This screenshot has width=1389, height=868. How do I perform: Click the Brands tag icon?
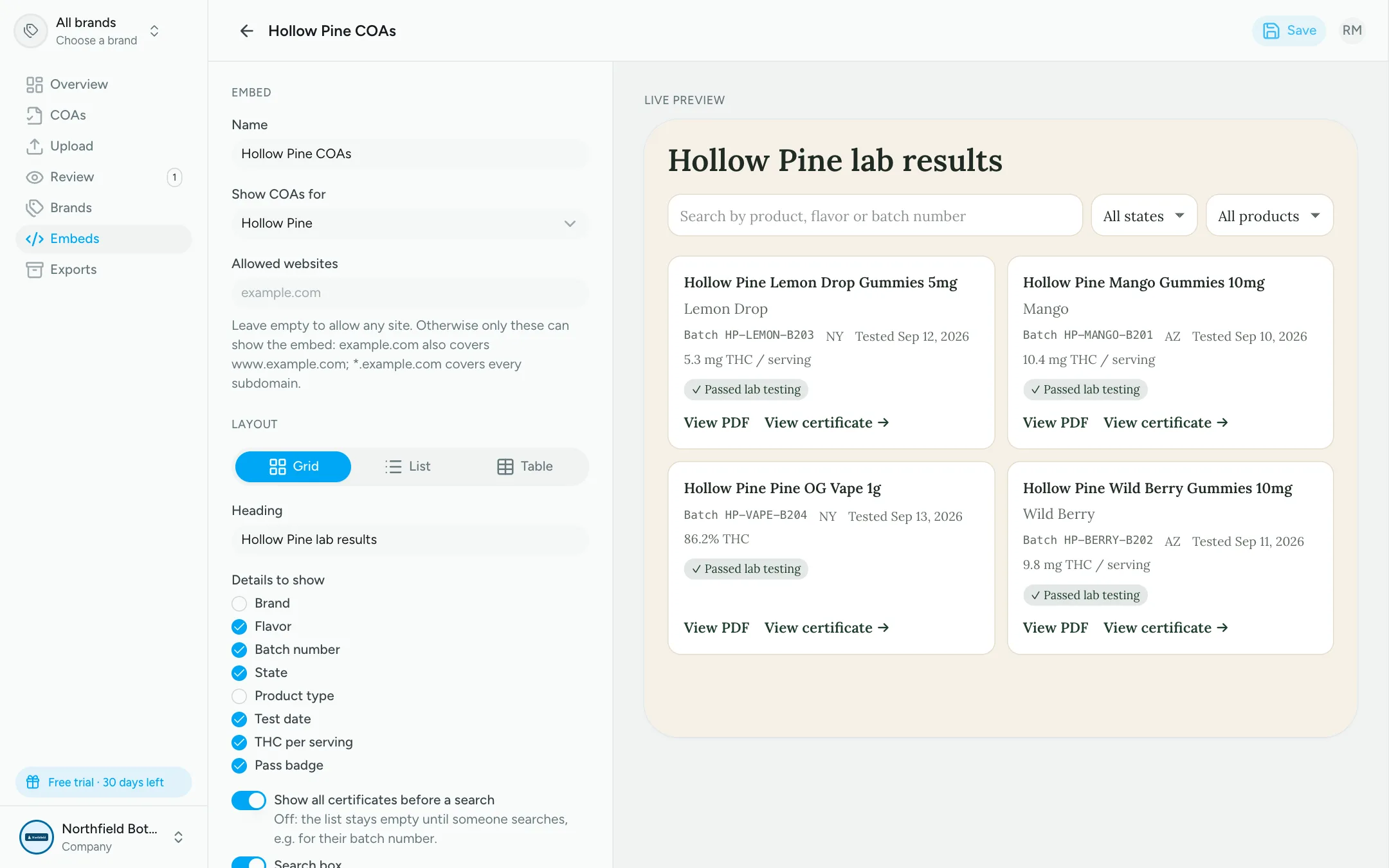pyautogui.click(x=35, y=208)
